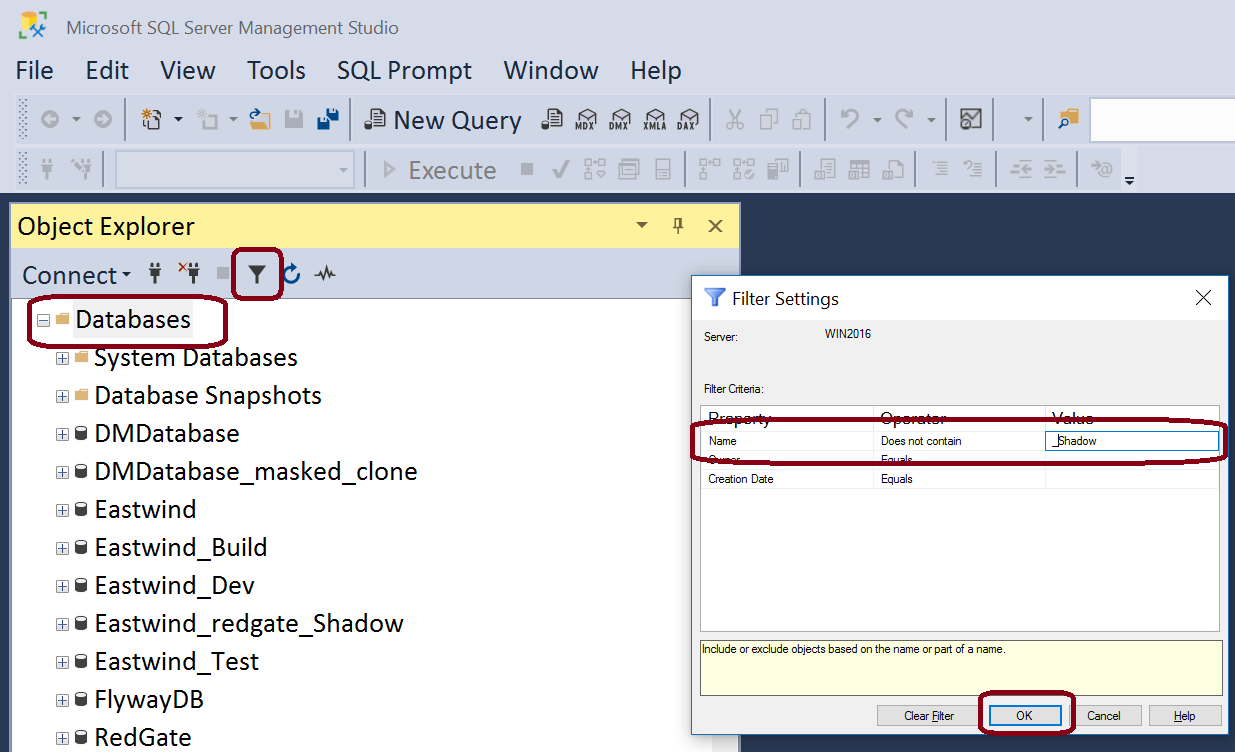
Task: Click the Redo arrow icon
Action: 904,119
